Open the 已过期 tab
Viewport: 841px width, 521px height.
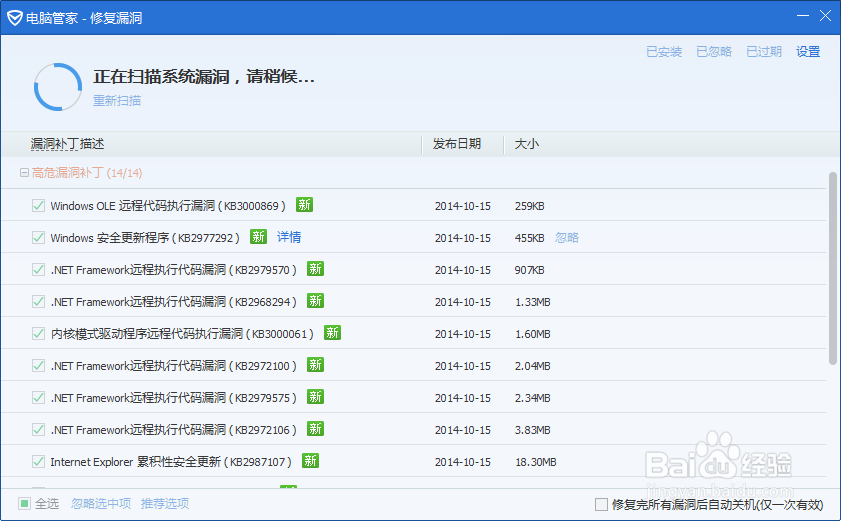click(x=764, y=52)
